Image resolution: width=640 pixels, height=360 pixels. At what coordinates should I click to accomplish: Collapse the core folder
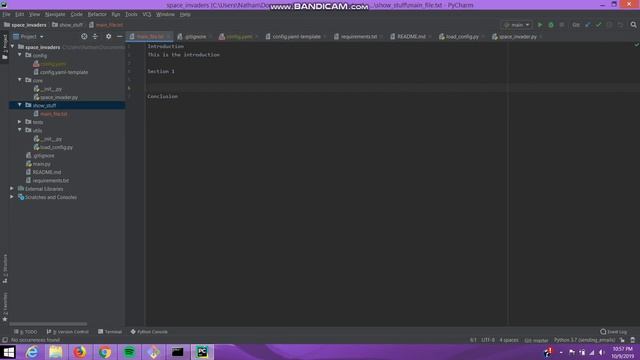tap(20, 80)
